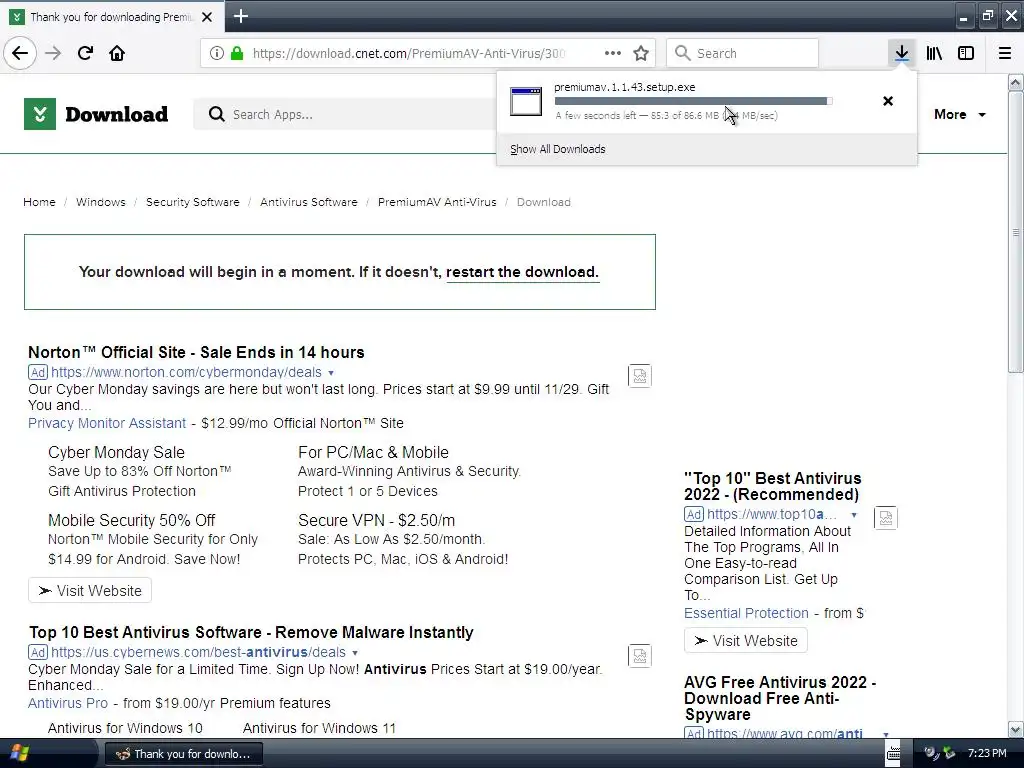This screenshot has height=768, width=1024.
Task: Cancel the premiumav setup.exe download
Action: click(888, 101)
